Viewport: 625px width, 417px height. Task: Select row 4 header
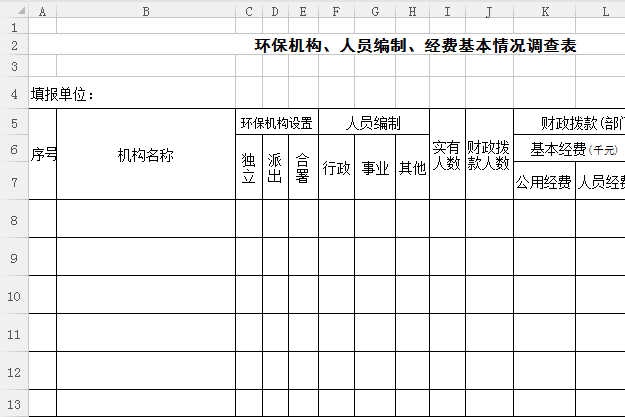pos(13,94)
